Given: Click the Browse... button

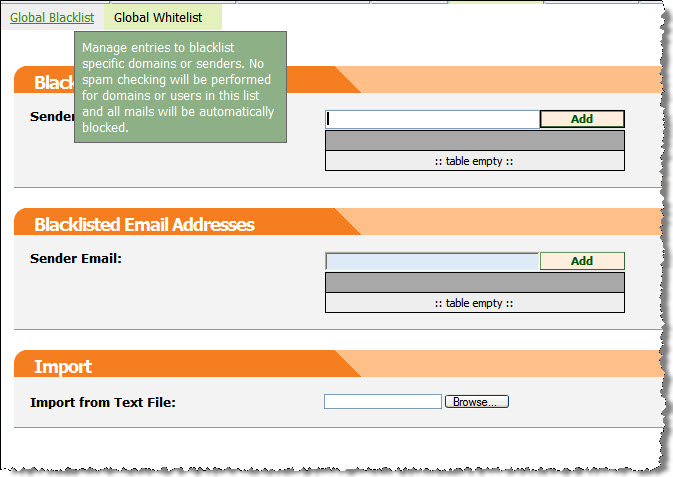Looking at the screenshot, I should click(x=477, y=402).
